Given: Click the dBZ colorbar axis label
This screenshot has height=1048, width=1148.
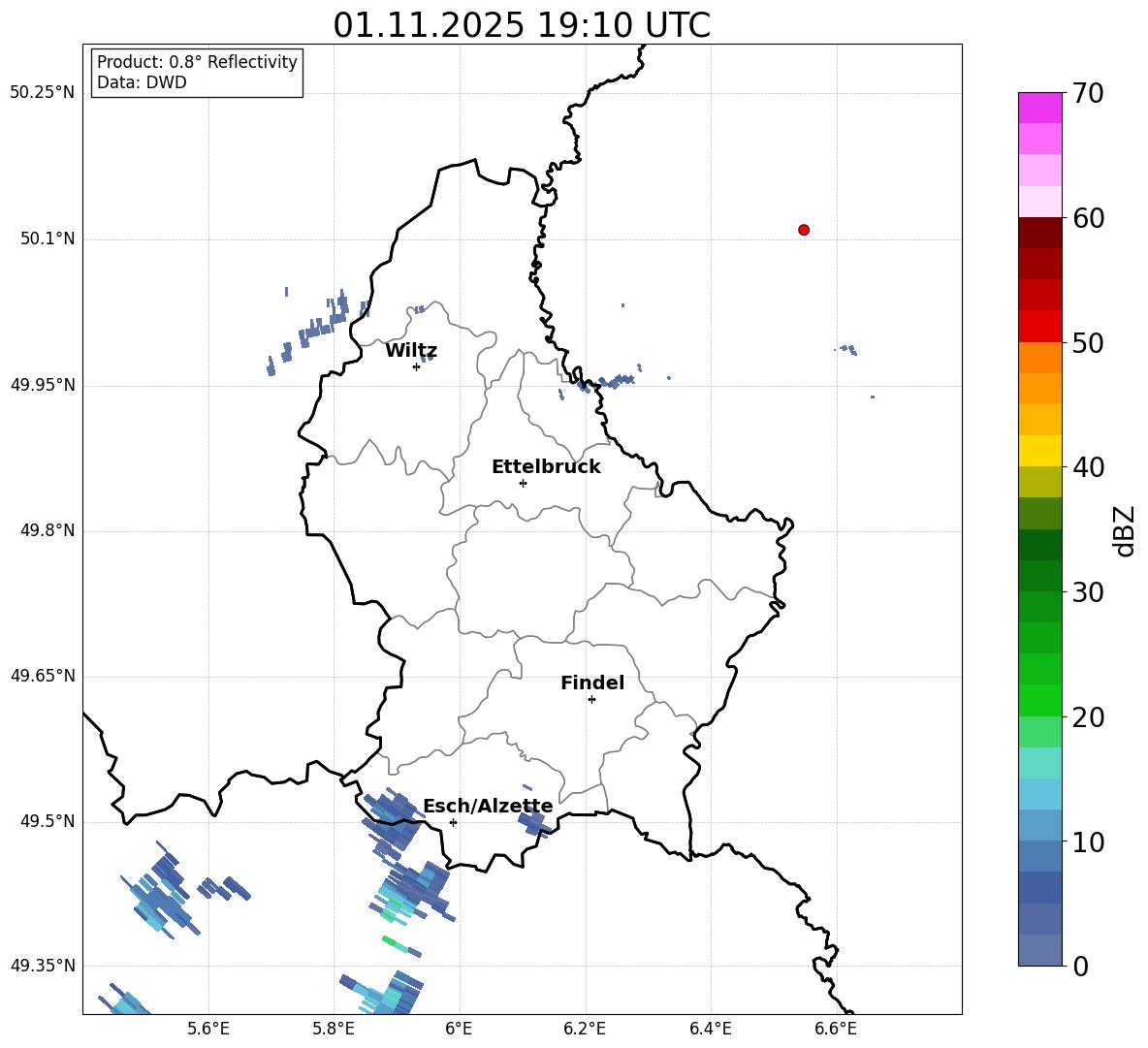Looking at the screenshot, I should (1124, 531).
